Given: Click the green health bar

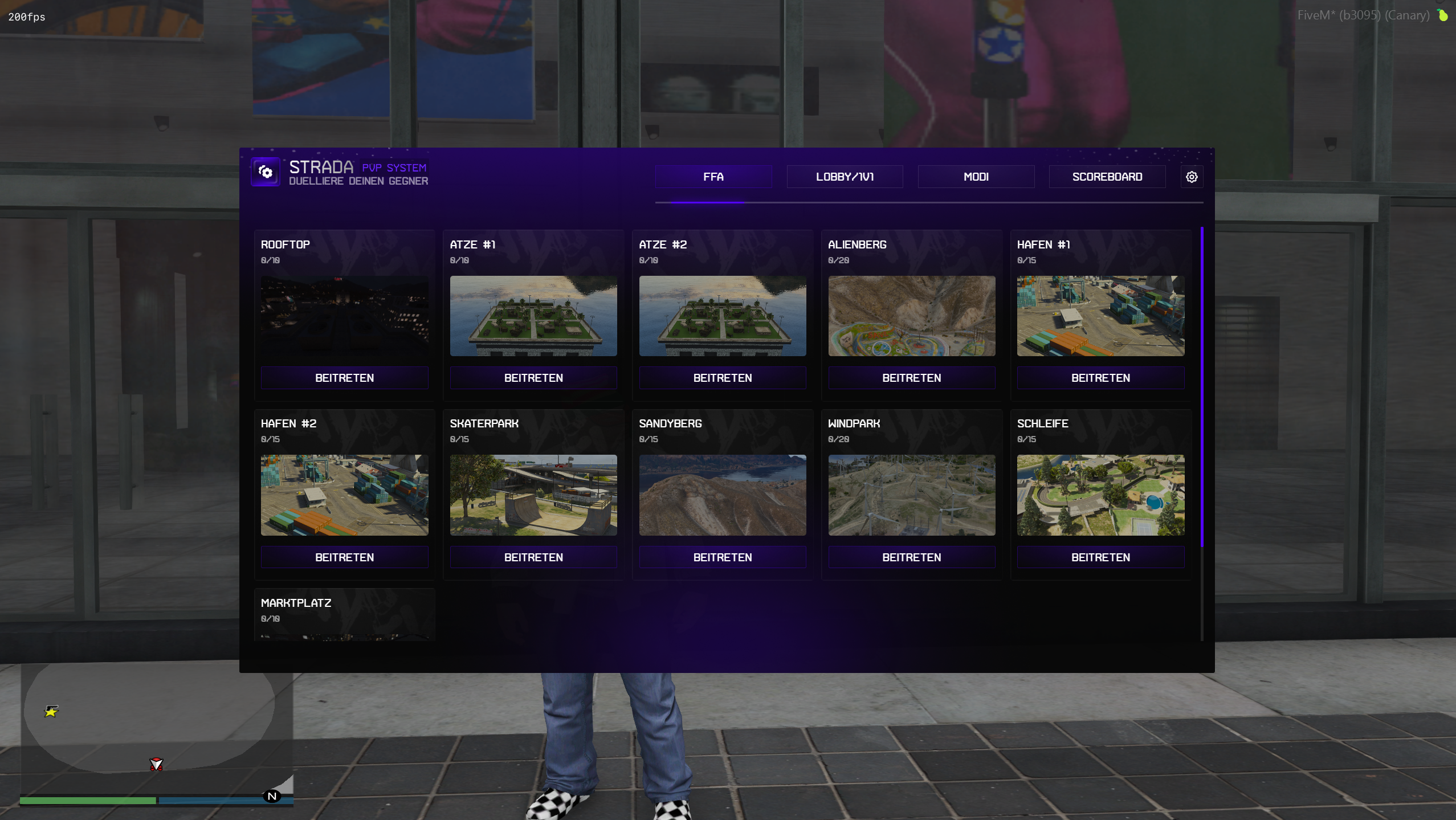Looking at the screenshot, I should [88, 801].
